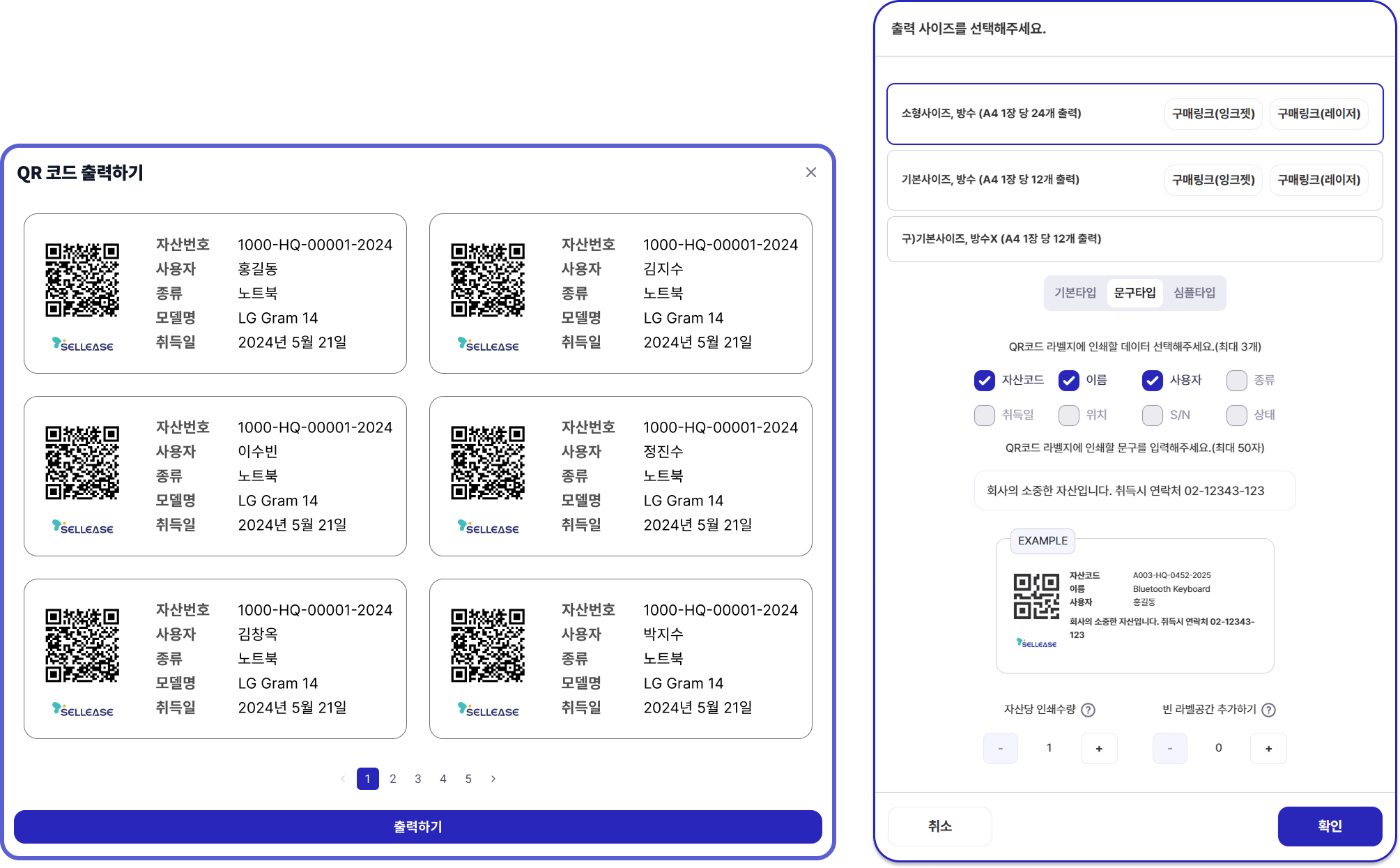The image size is (1400, 868).
Task: Click help icon next to 빈 라벨공간 추가하기
Action: pos(1268,710)
